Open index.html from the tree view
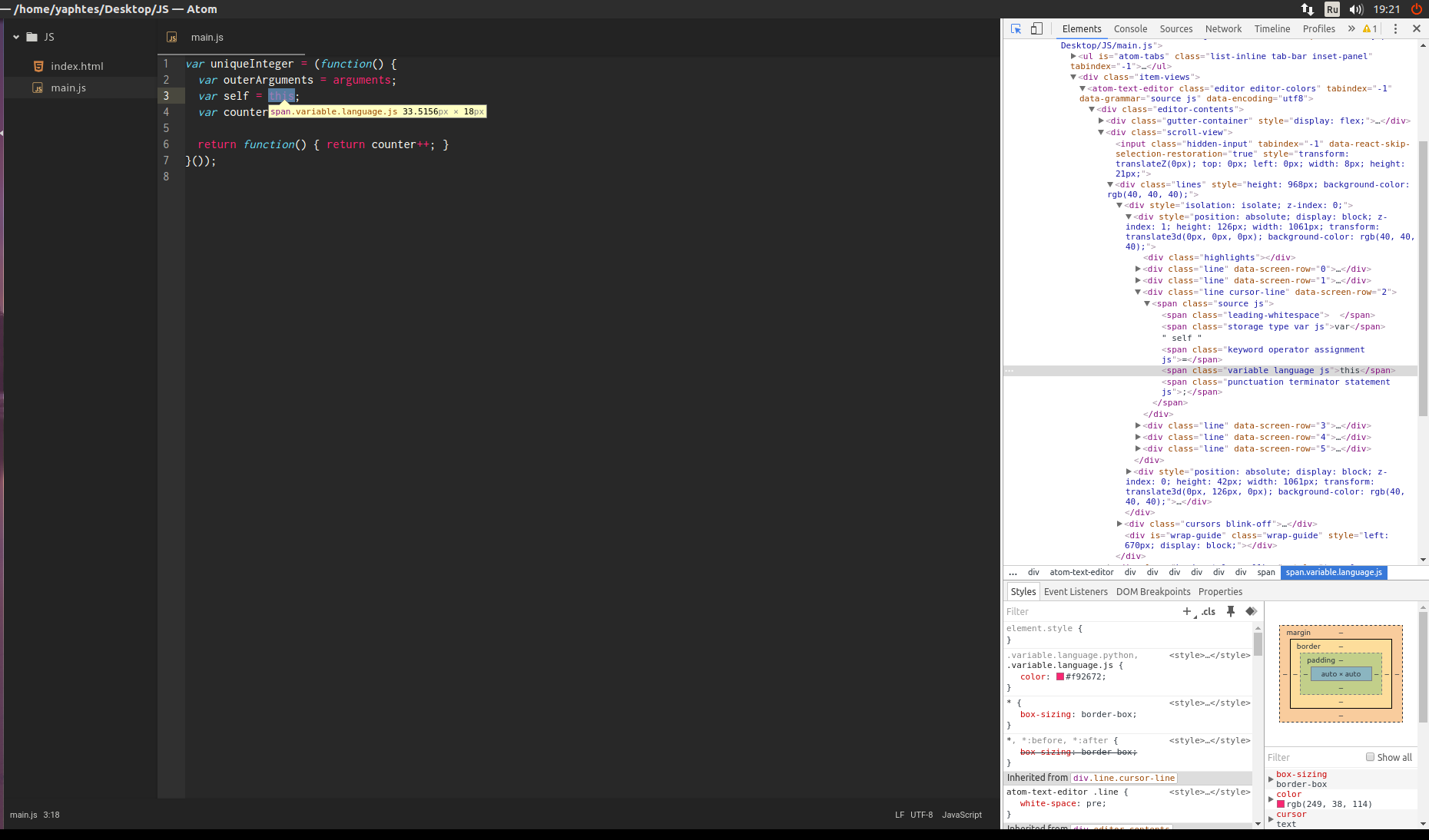This screenshot has height=840, width=1429. (77, 66)
